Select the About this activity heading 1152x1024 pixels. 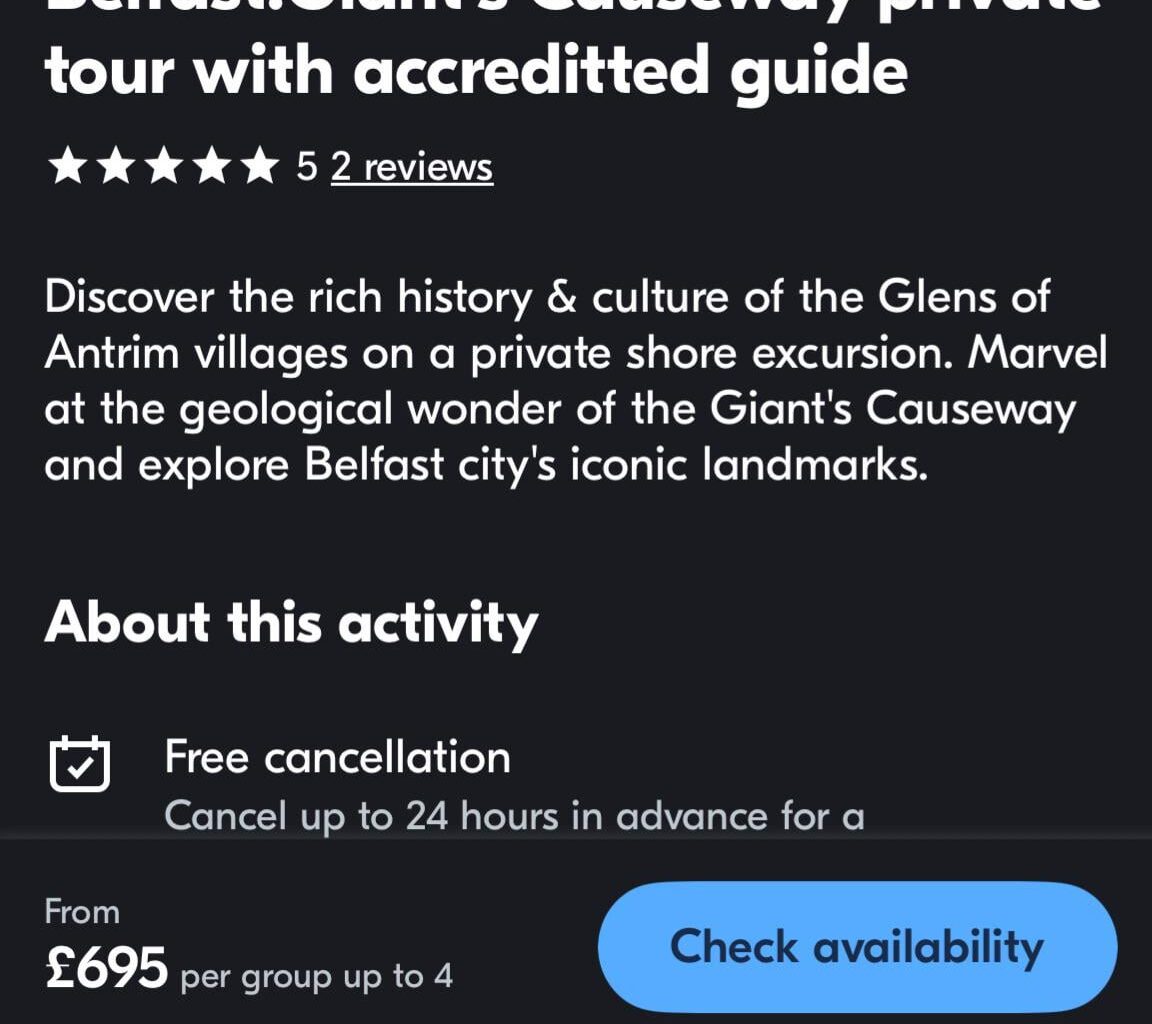click(291, 622)
